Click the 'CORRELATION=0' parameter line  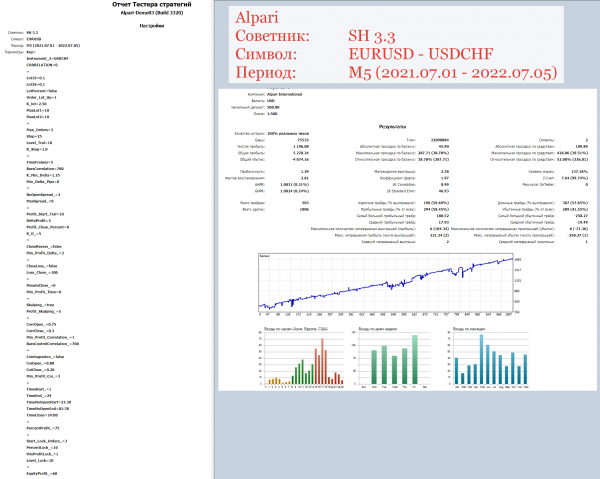pyautogui.click(x=42, y=65)
